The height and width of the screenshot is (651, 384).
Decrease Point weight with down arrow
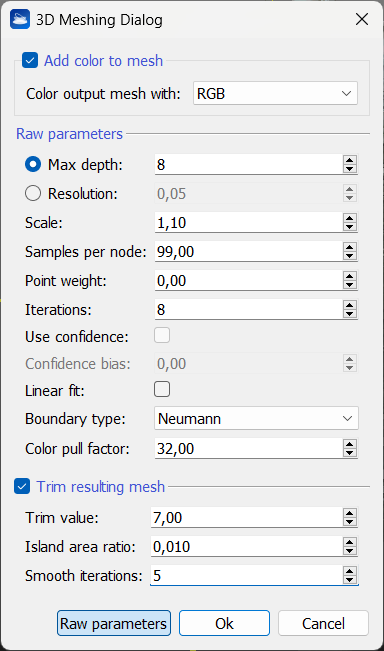click(350, 285)
